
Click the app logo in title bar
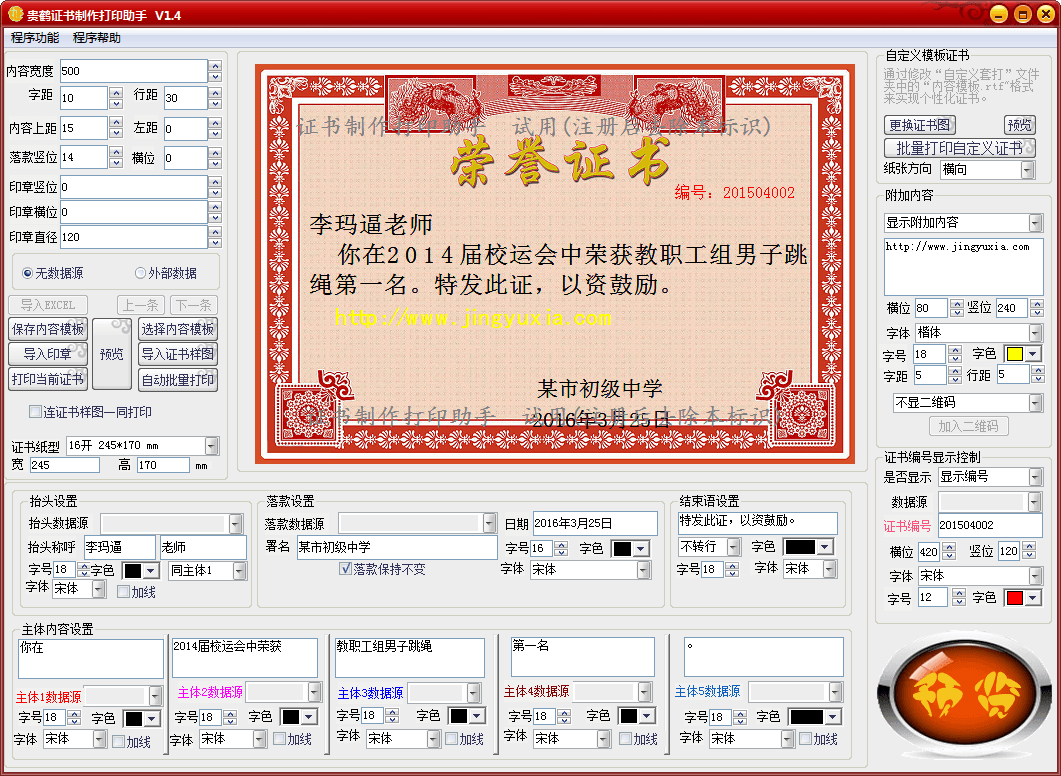[15, 14]
